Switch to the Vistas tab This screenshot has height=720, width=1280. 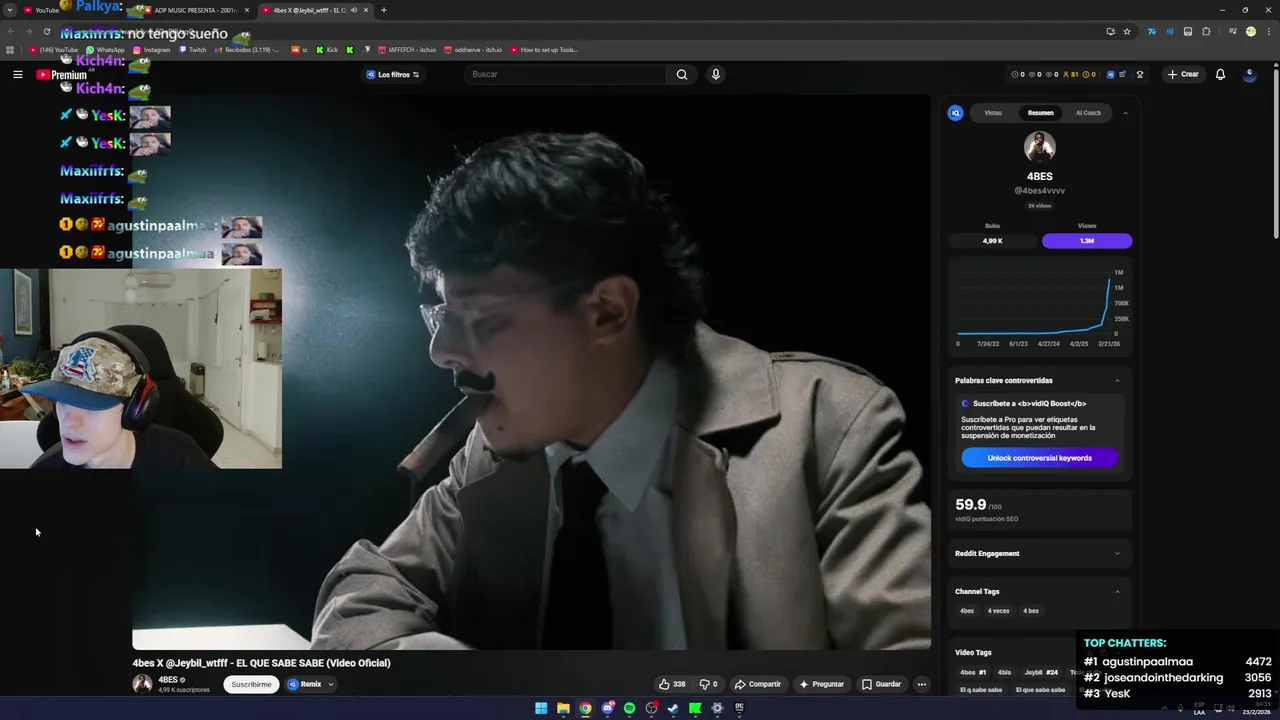[993, 113]
